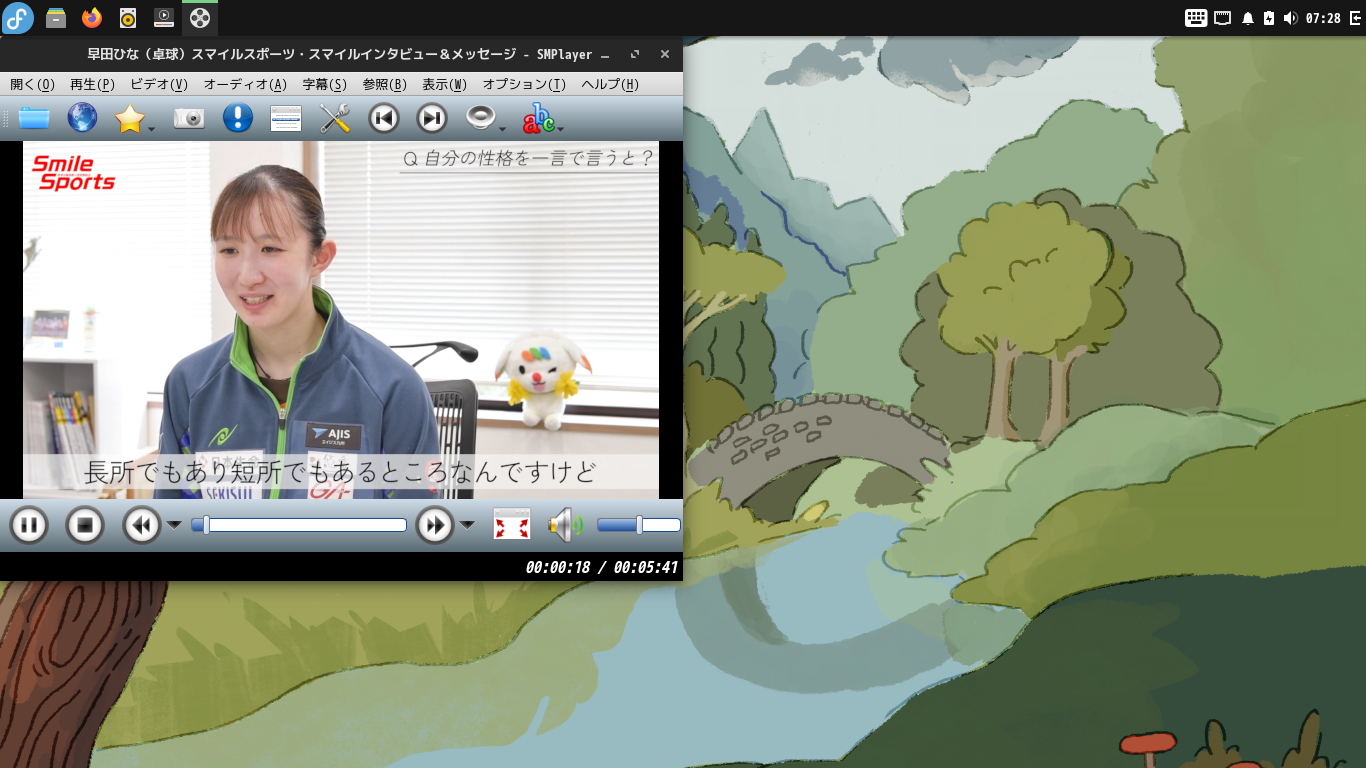The width and height of the screenshot is (1366, 768).
Task: Minimize the SMPlayer window
Action: click(x=605, y=55)
